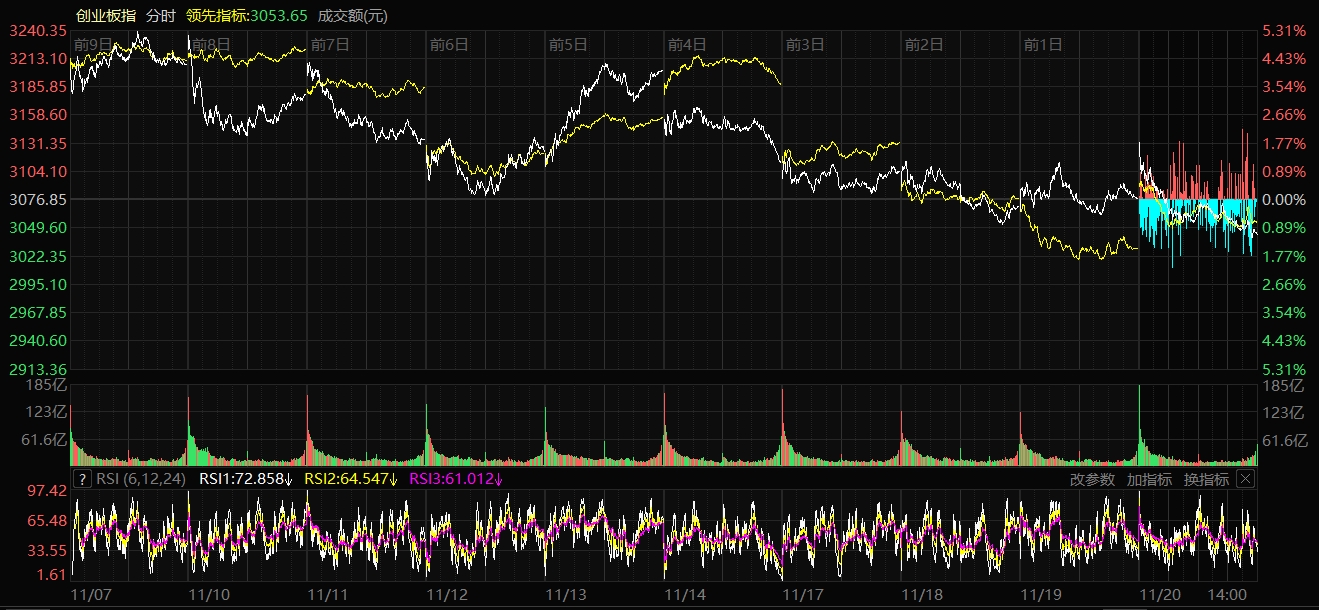Close the RSI indicator panel
The width and height of the screenshot is (1319, 610).
(x=1245, y=479)
